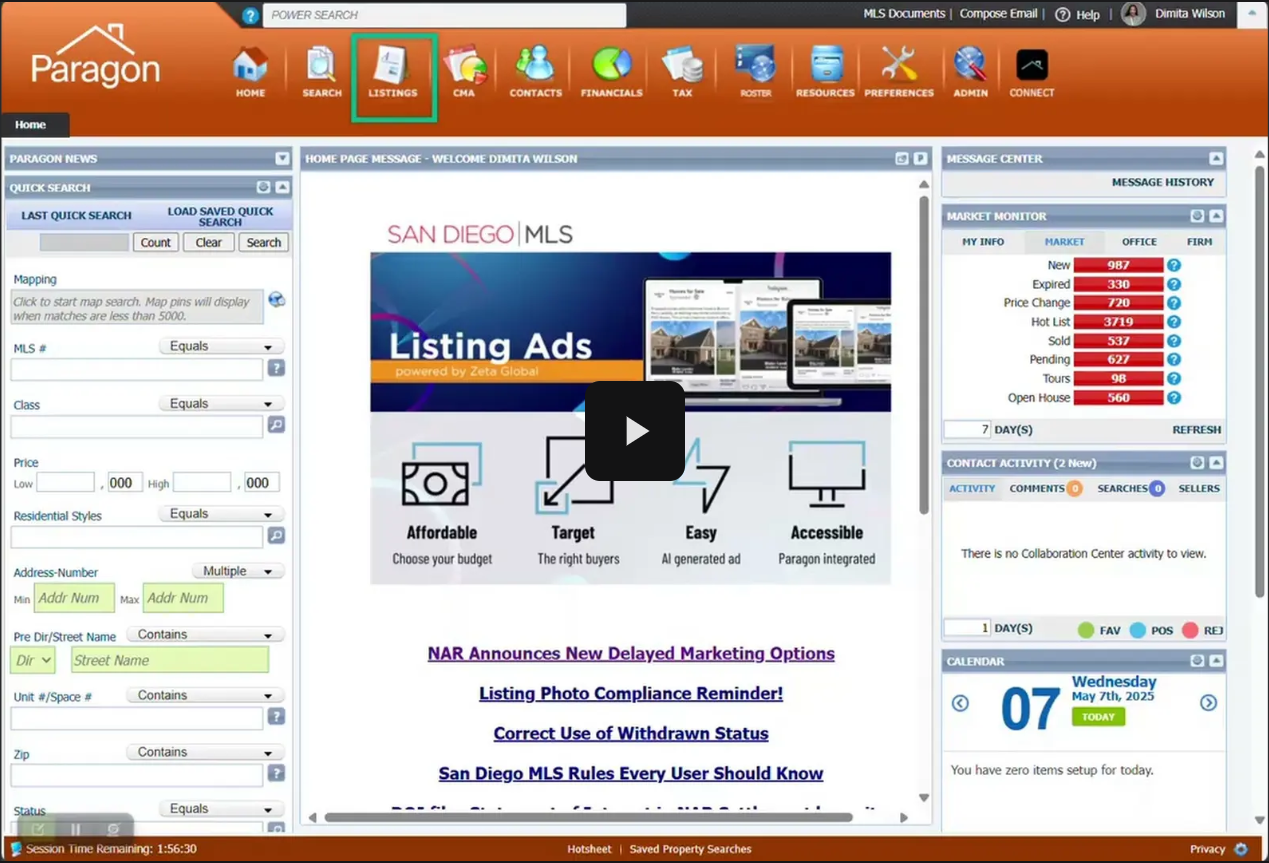Open the Contacts toolbar icon
The height and width of the screenshot is (863, 1269).
(535, 72)
